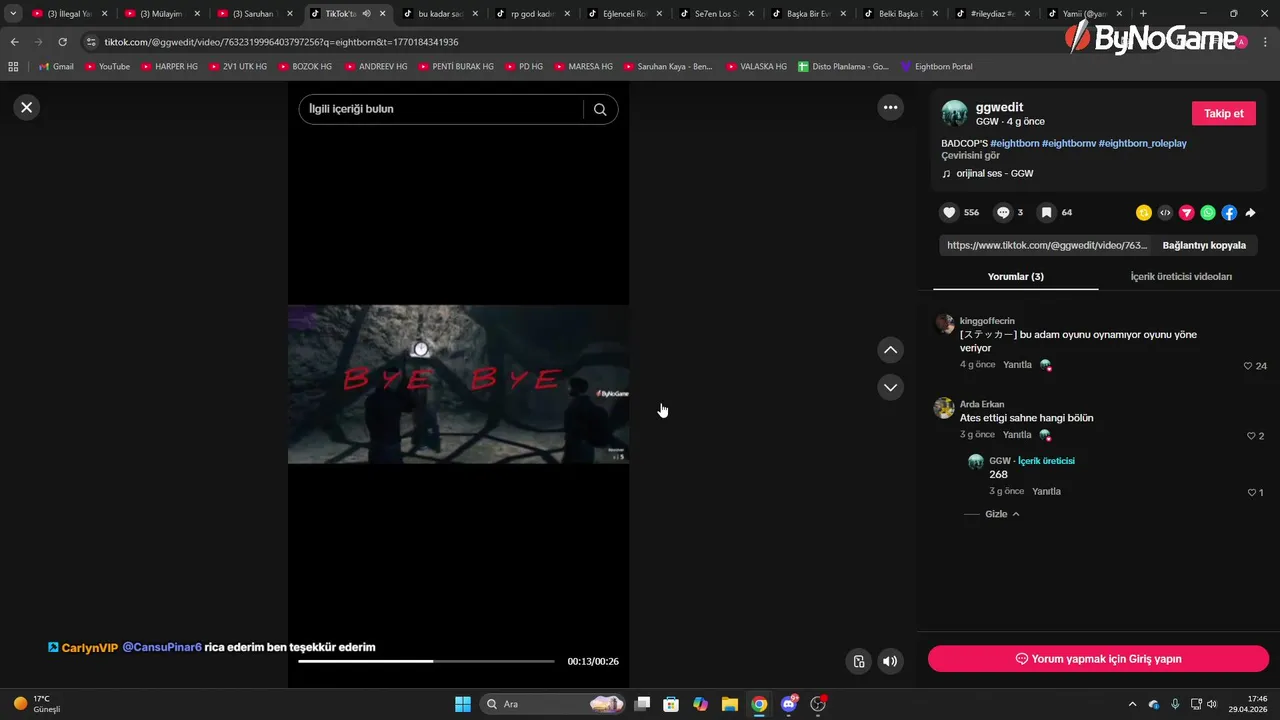Click the browser back arrow
Screen dimensions: 1280x720
click(15, 42)
